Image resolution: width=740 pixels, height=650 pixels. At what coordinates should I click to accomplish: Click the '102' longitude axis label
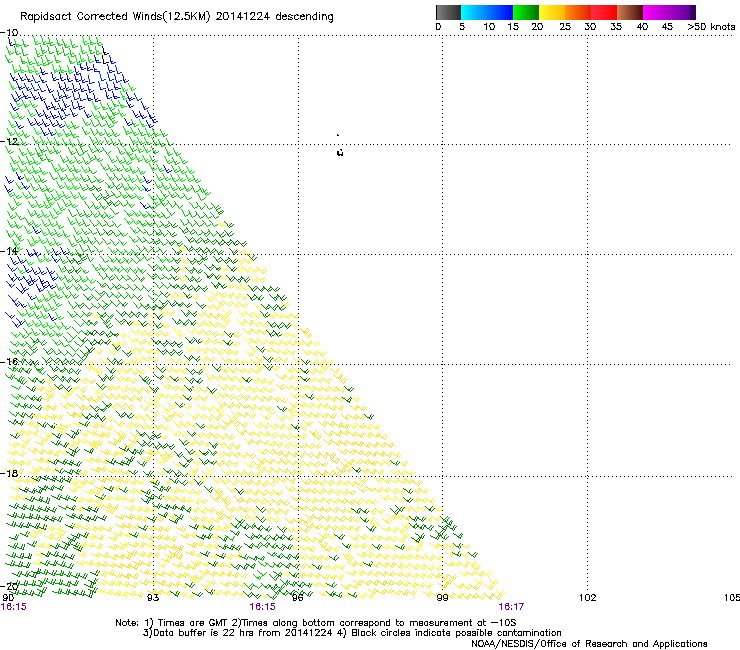pyautogui.click(x=588, y=598)
